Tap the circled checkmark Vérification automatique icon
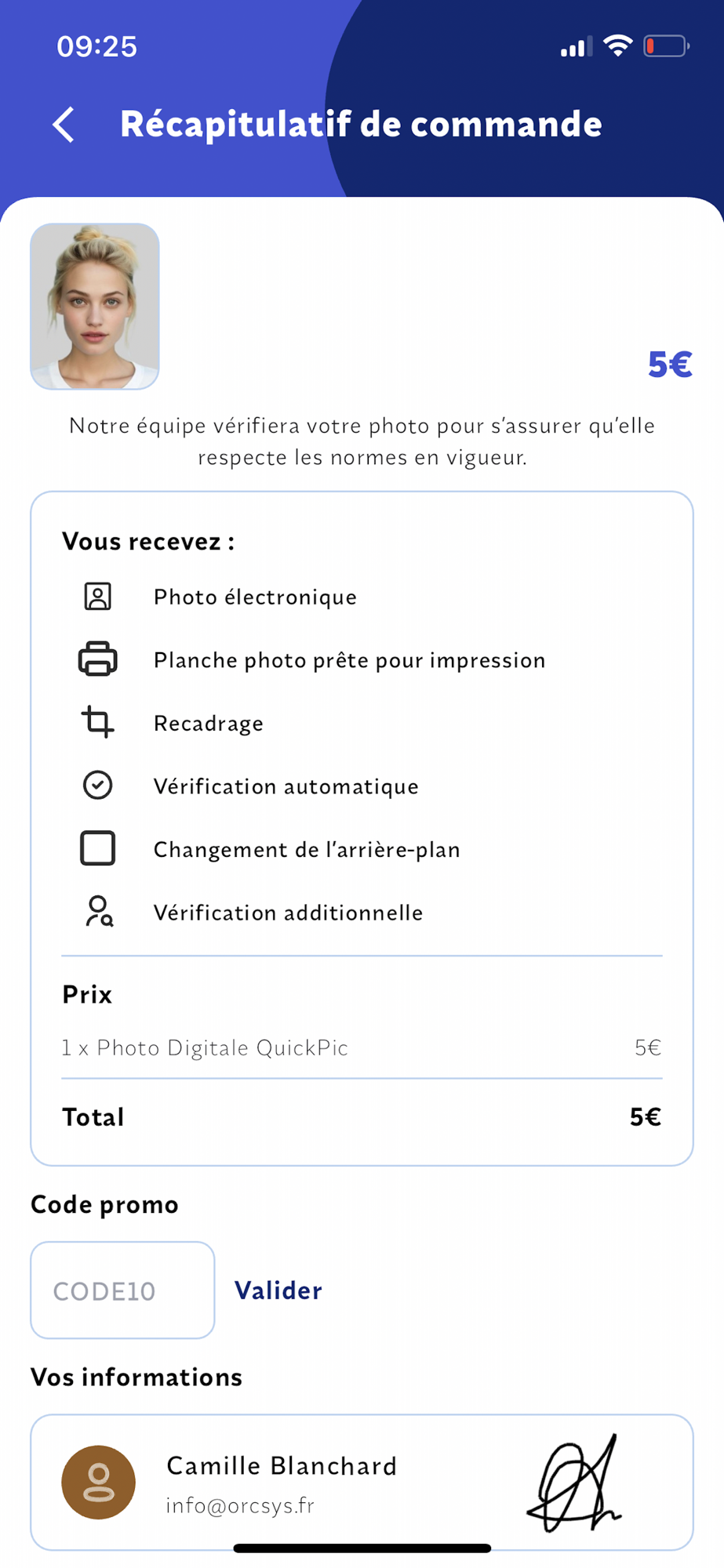The height and width of the screenshot is (1568, 724). pyautogui.click(x=98, y=786)
